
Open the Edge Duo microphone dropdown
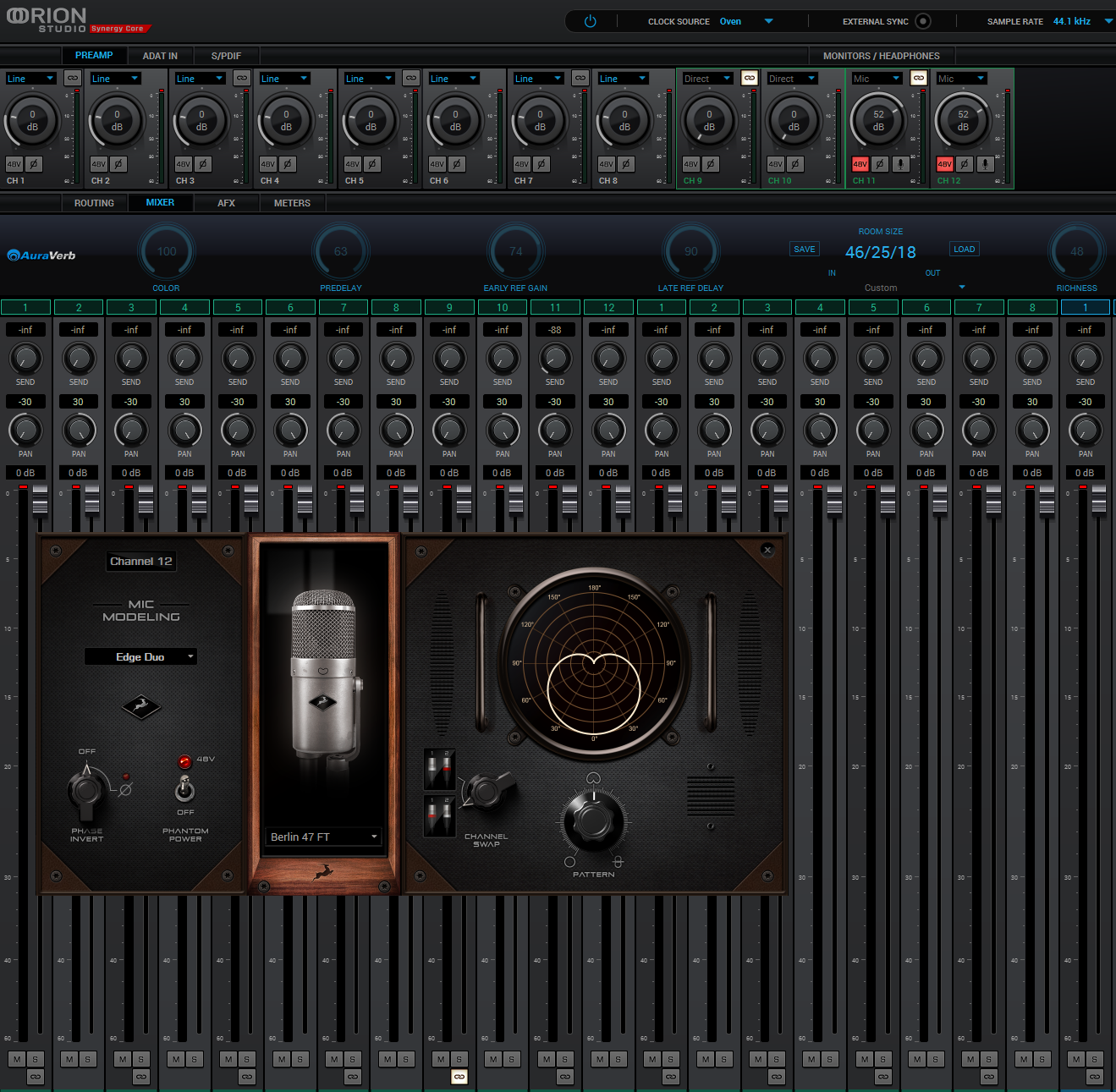tap(140, 656)
